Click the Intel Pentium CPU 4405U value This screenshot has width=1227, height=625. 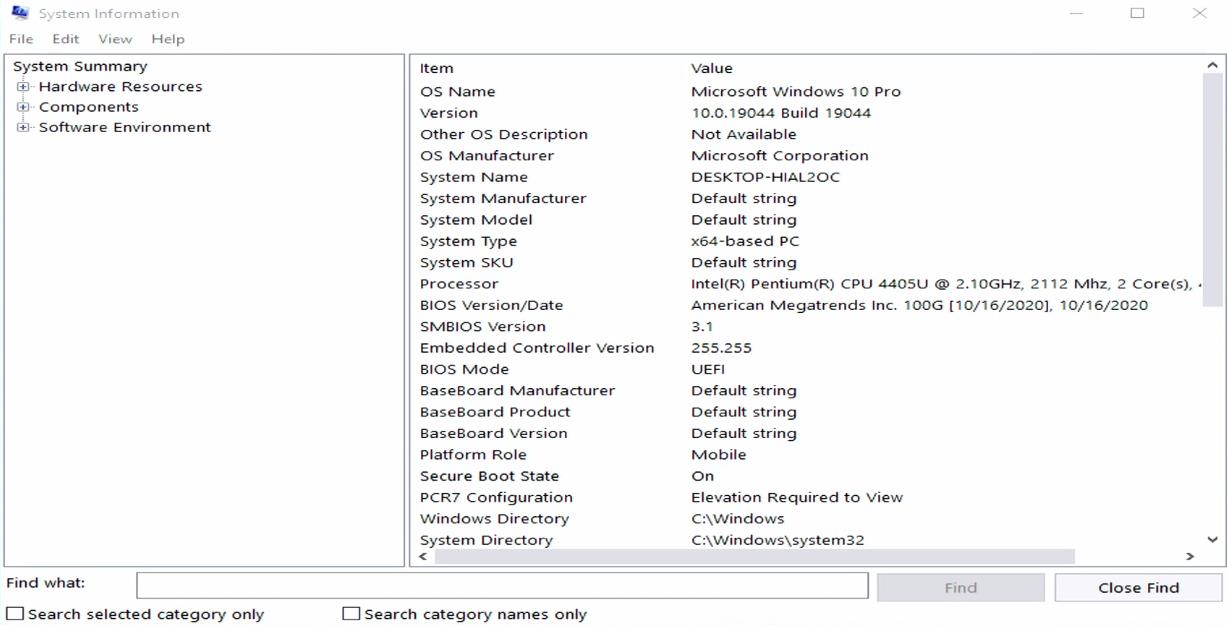tap(946, 284)
